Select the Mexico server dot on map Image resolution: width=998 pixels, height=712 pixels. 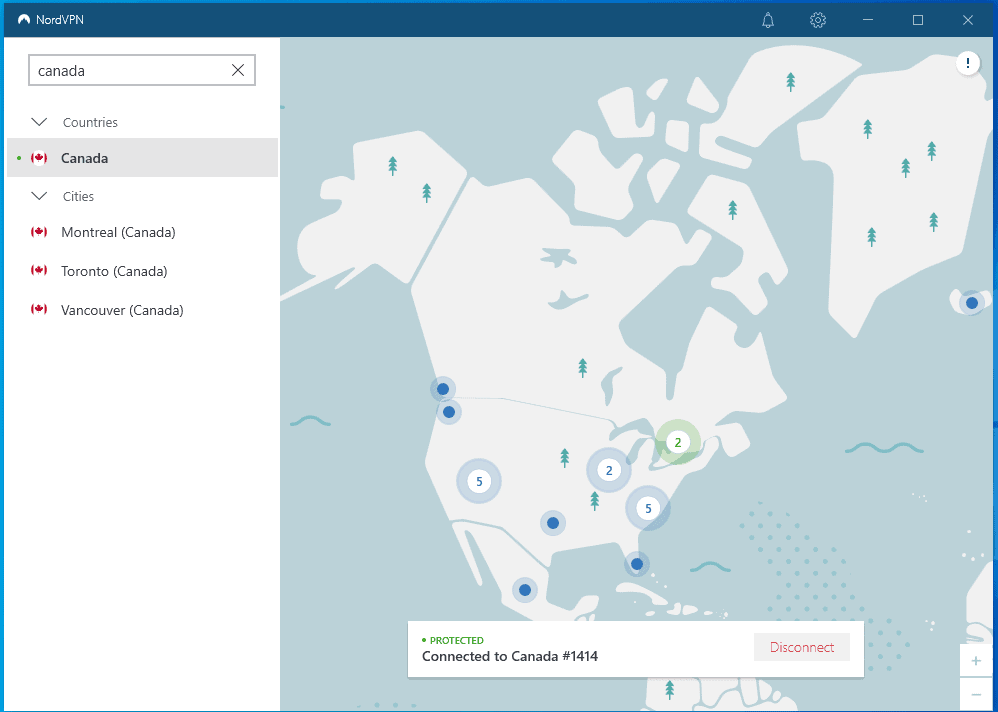[x=525, y=590]
